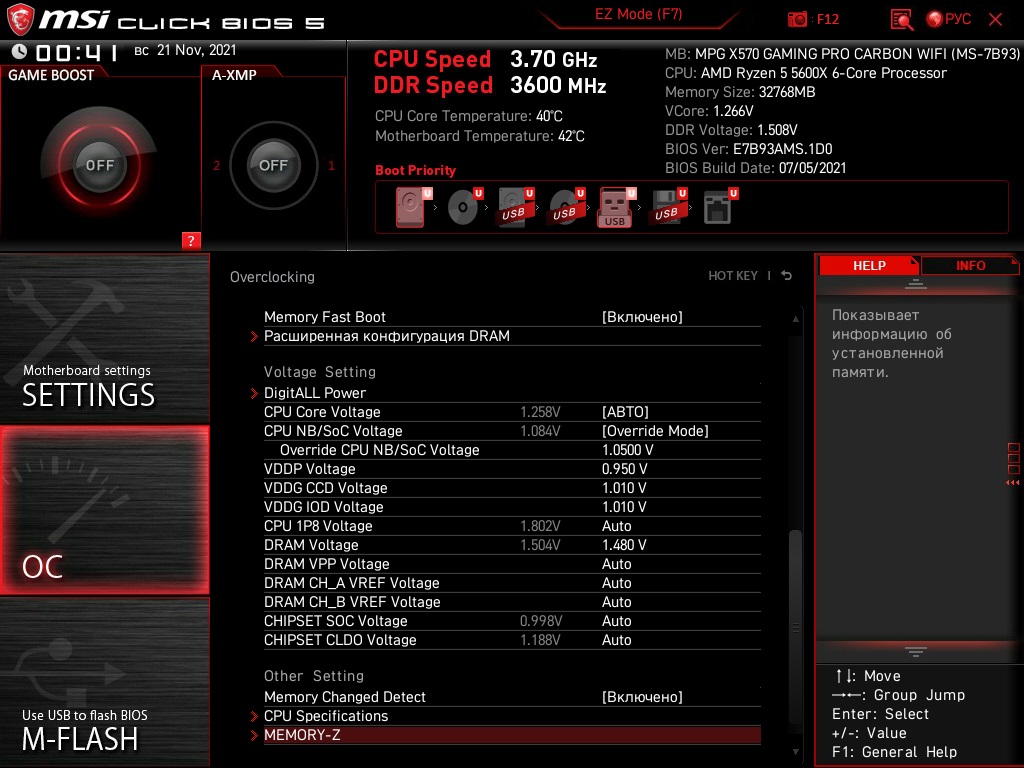Click the Voltage Setting section heading
The image size is (1024, 768).
pos(319,372)
